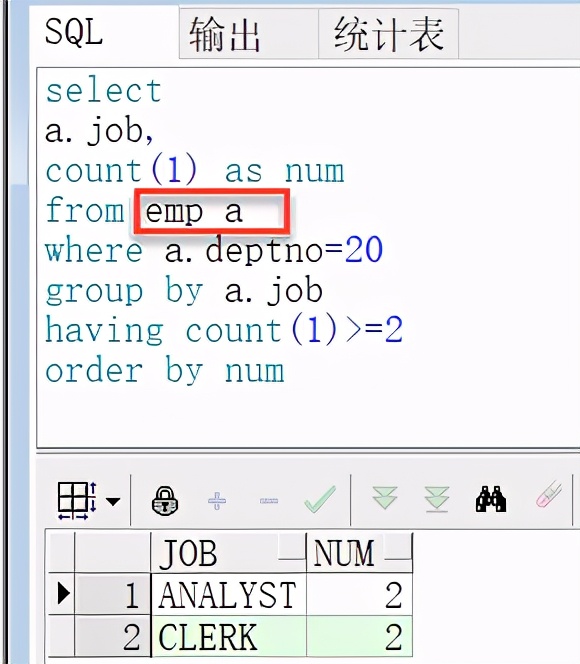The width and height of the screenshot is (580, 664).
Task: Click the 'select' keyword in editor
Action: pyautogui.click(x=104, y=91)
